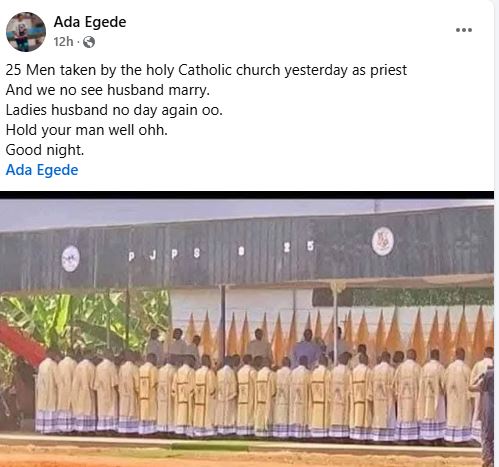Click the text 'Hold your man well ohh.'
Image resolution: width=499 pixels, height=467 pixels.
point(87,130)
